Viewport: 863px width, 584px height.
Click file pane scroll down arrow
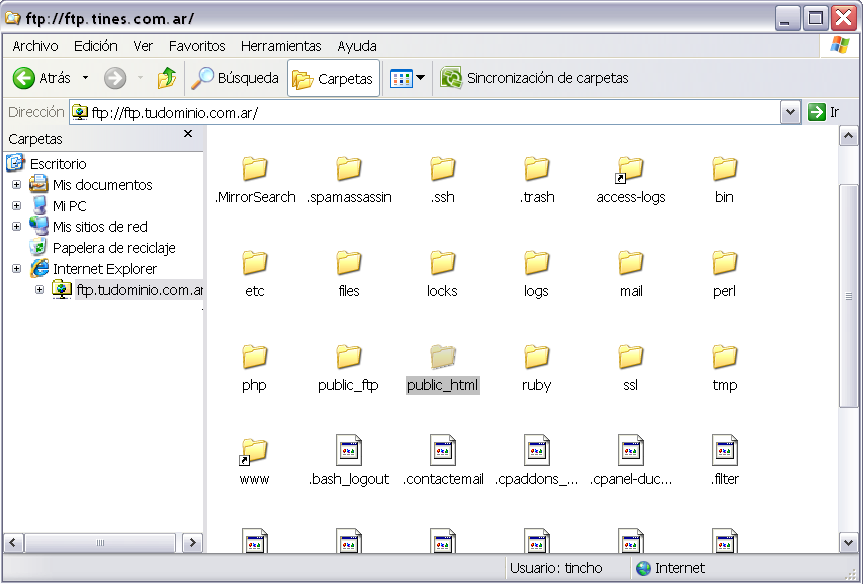point(848,543)
